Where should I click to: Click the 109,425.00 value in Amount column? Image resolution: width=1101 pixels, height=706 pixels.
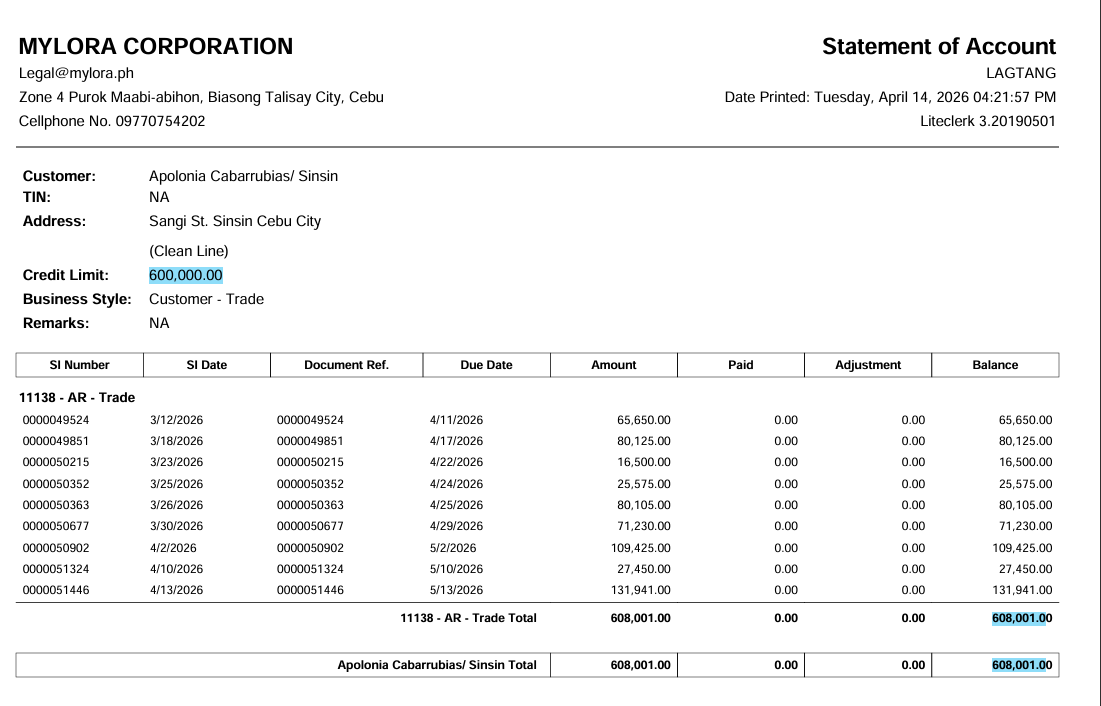640,548
